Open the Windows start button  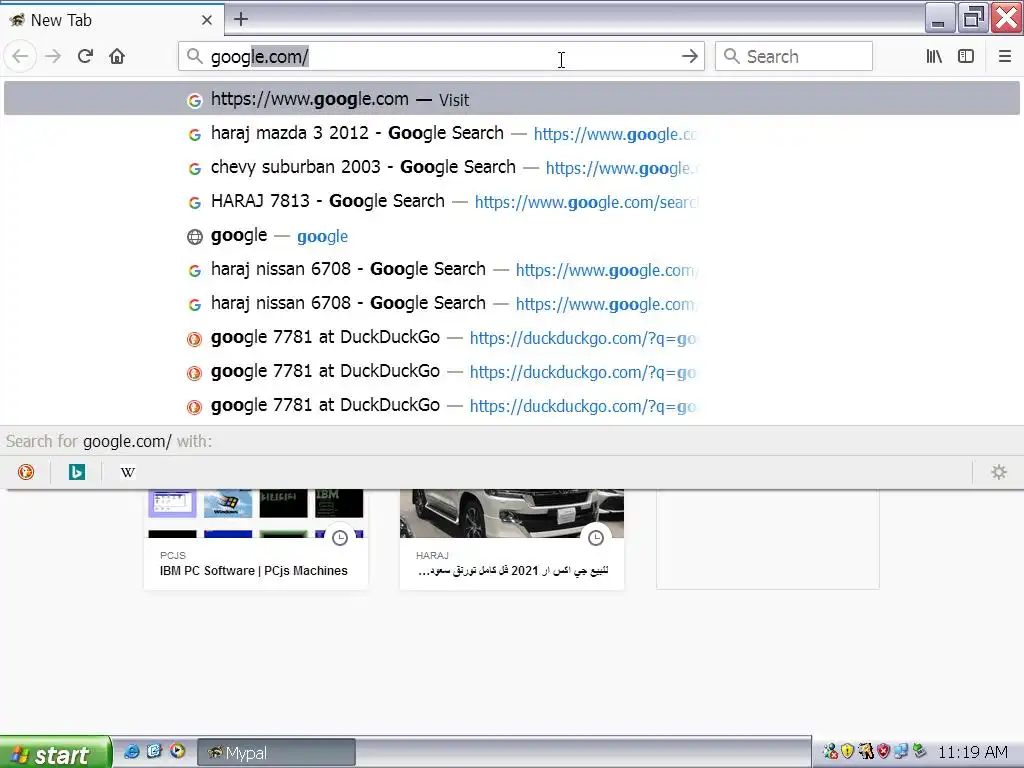coord(55,753)
